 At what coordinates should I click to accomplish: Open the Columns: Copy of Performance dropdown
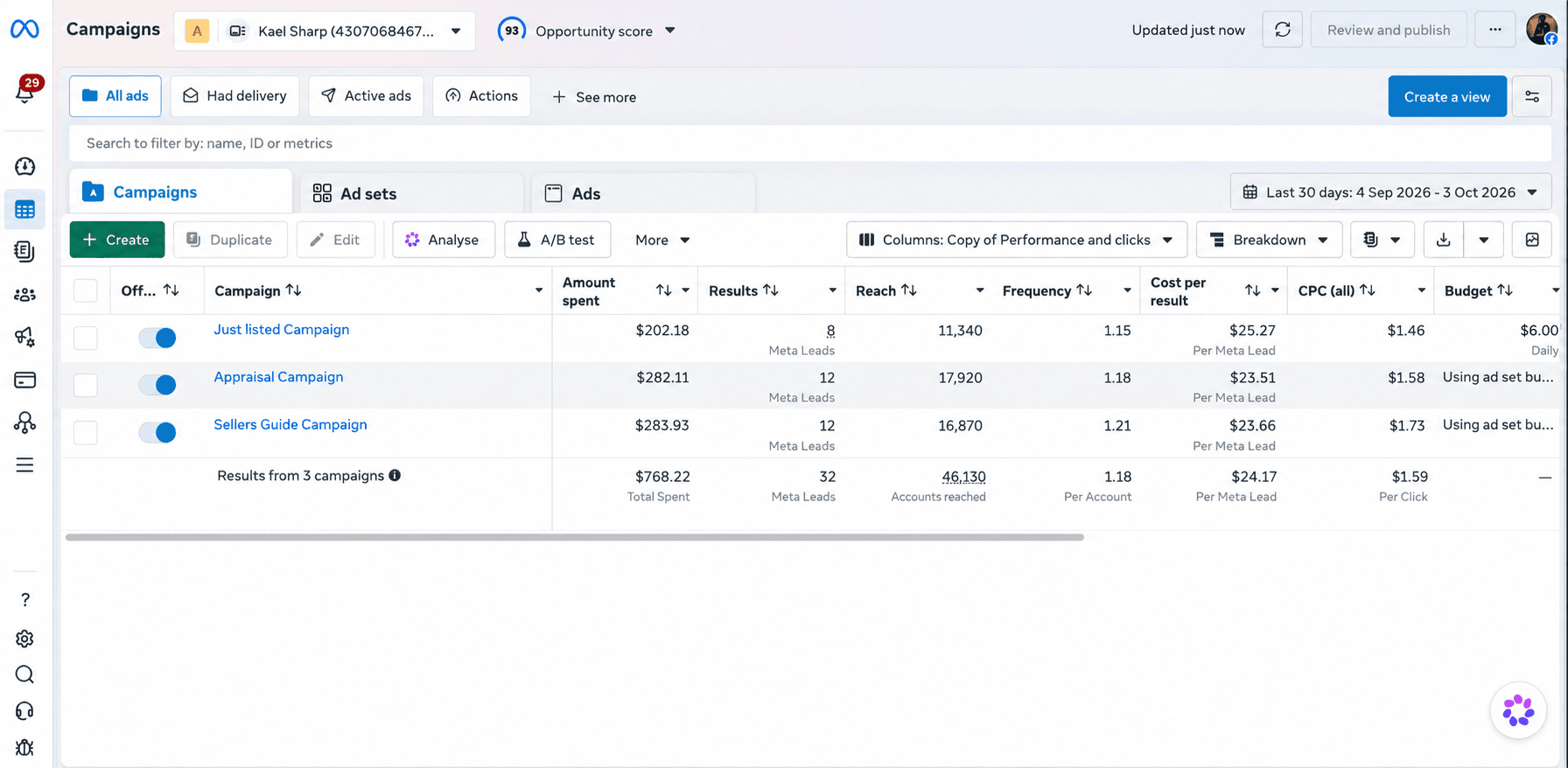click(x=1017, y=240)
